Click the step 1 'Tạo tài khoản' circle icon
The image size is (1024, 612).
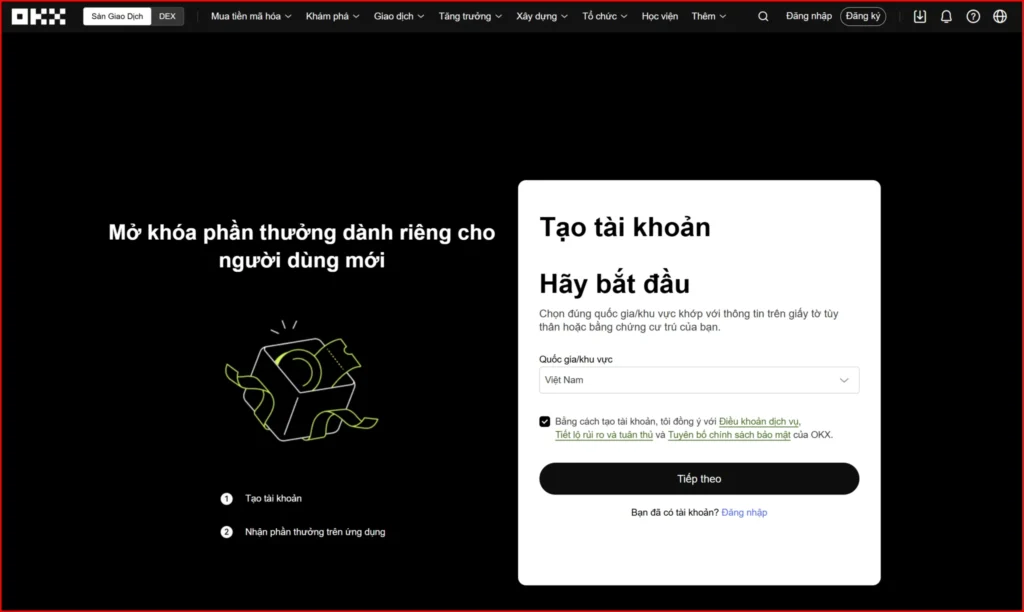pyautogui.click(x=225, y=498)
